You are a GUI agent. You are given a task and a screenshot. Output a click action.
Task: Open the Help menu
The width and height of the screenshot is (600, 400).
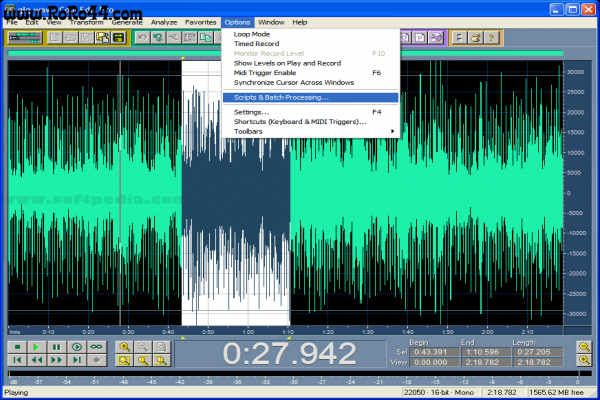tap(300, 22)
